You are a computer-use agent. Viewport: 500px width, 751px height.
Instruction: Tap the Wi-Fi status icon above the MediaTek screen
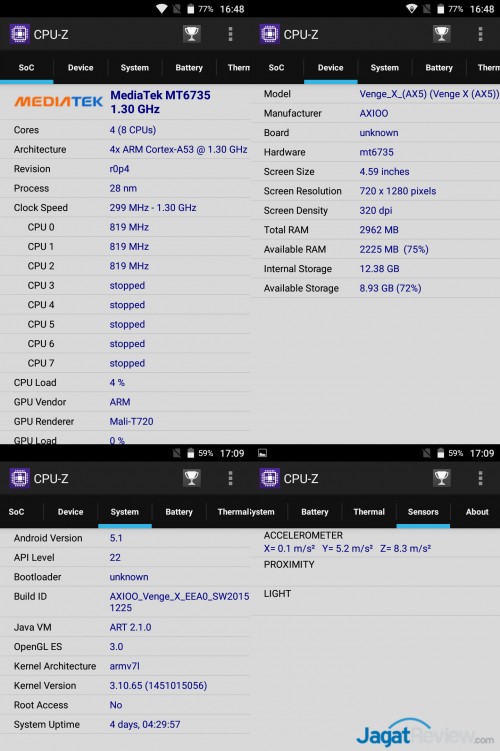point(162,9)
